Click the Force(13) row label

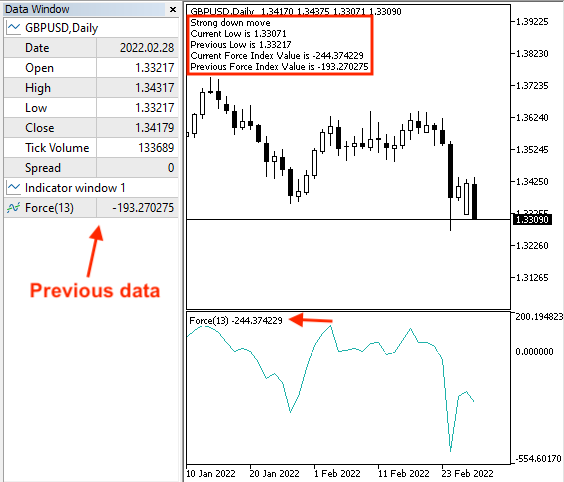[49, 208]
